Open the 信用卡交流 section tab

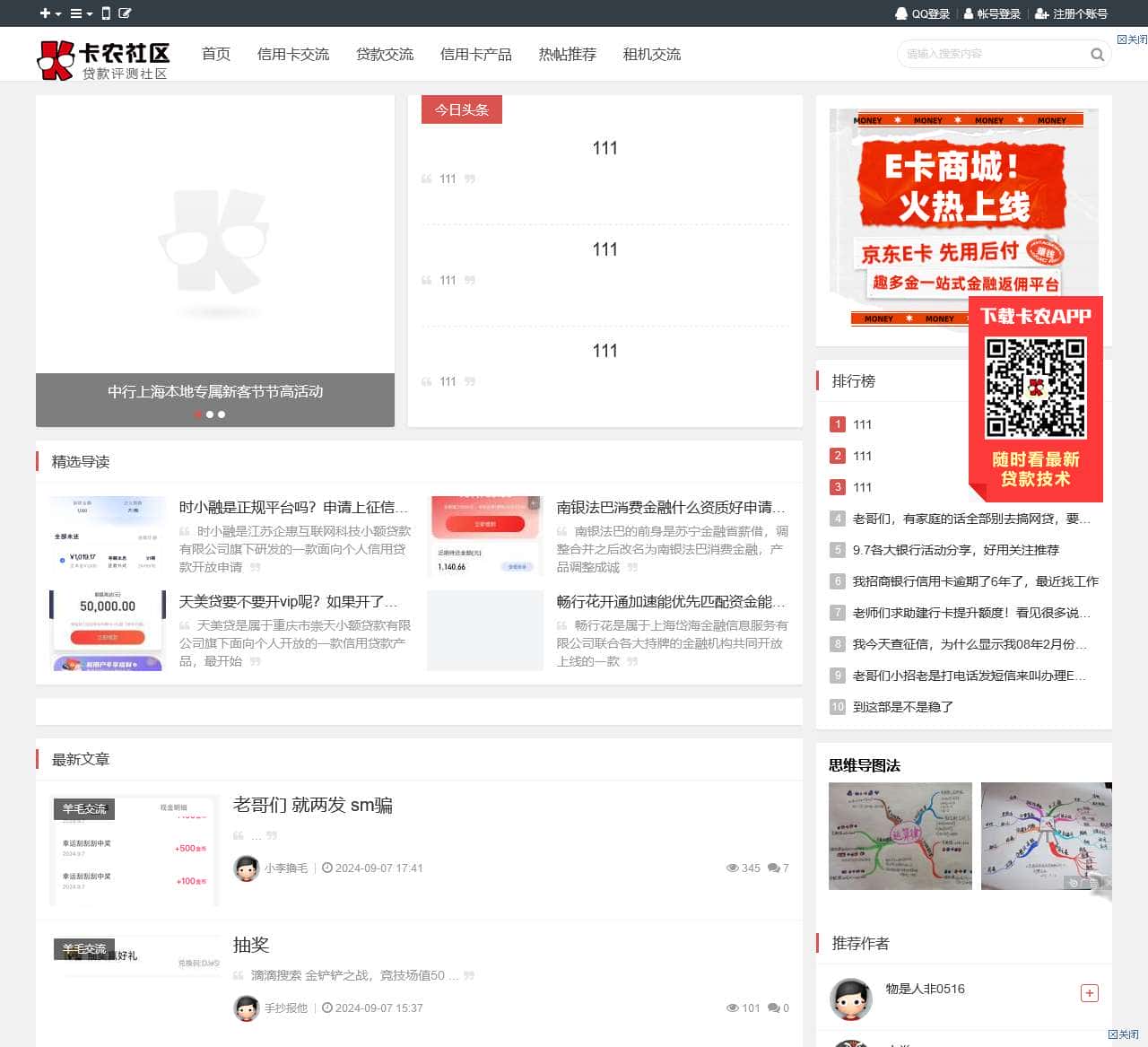(293, 54)
